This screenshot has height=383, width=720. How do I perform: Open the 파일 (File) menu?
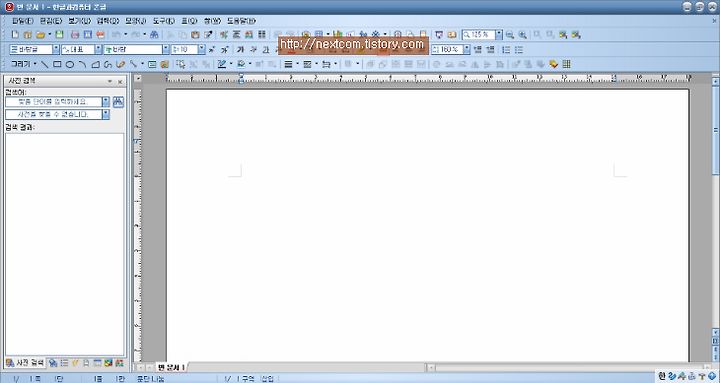[x=22, y=21]
